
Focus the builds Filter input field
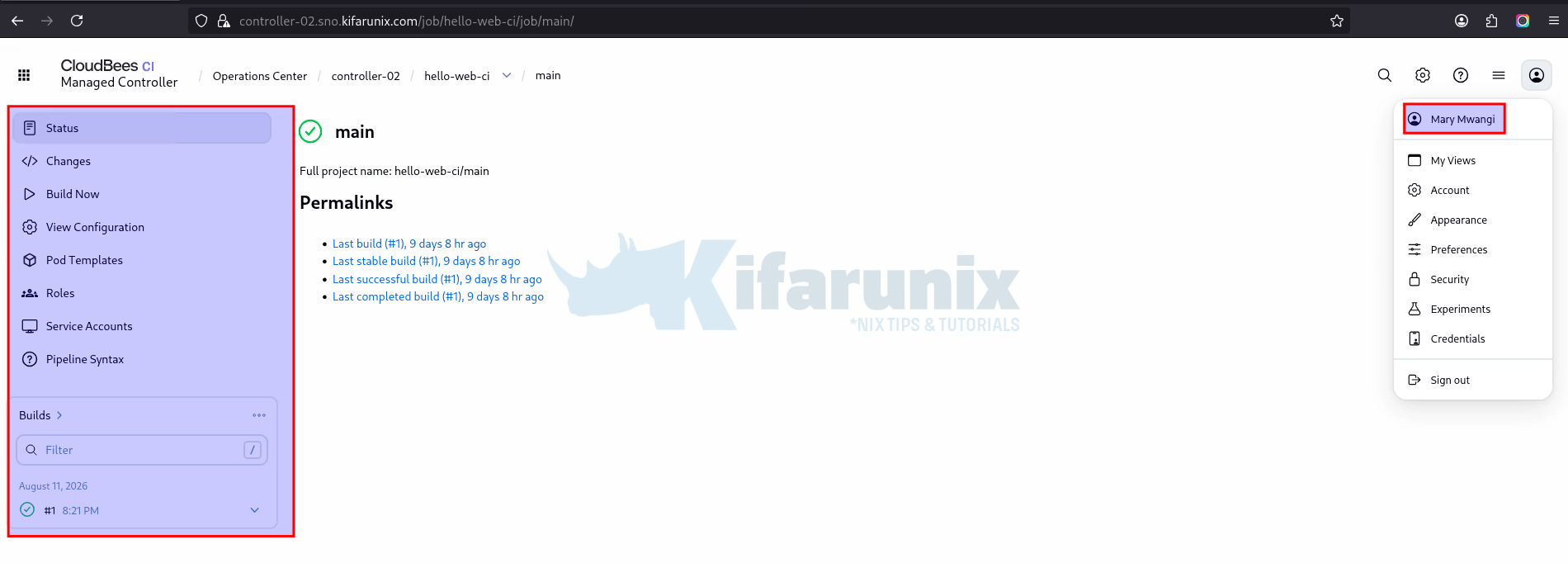tap(142, 450)
